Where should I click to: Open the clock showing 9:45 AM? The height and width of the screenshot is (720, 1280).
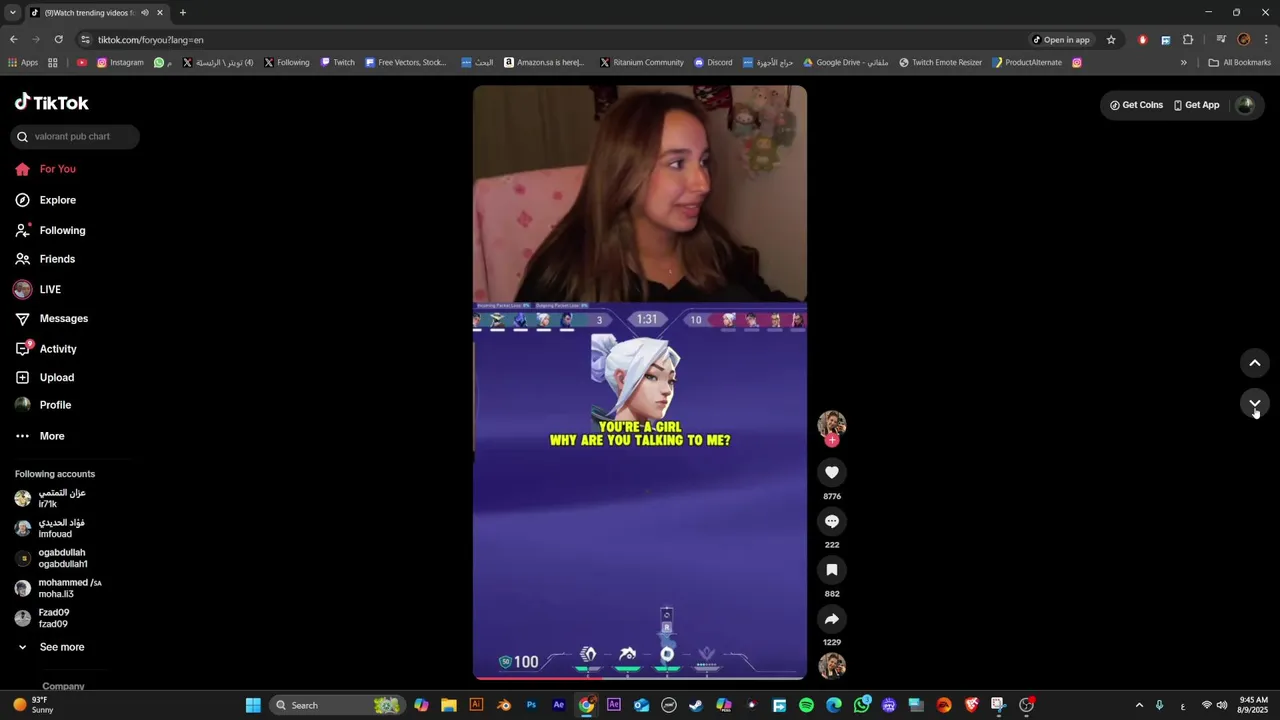pyautogui.click(x=1254, y=705)
